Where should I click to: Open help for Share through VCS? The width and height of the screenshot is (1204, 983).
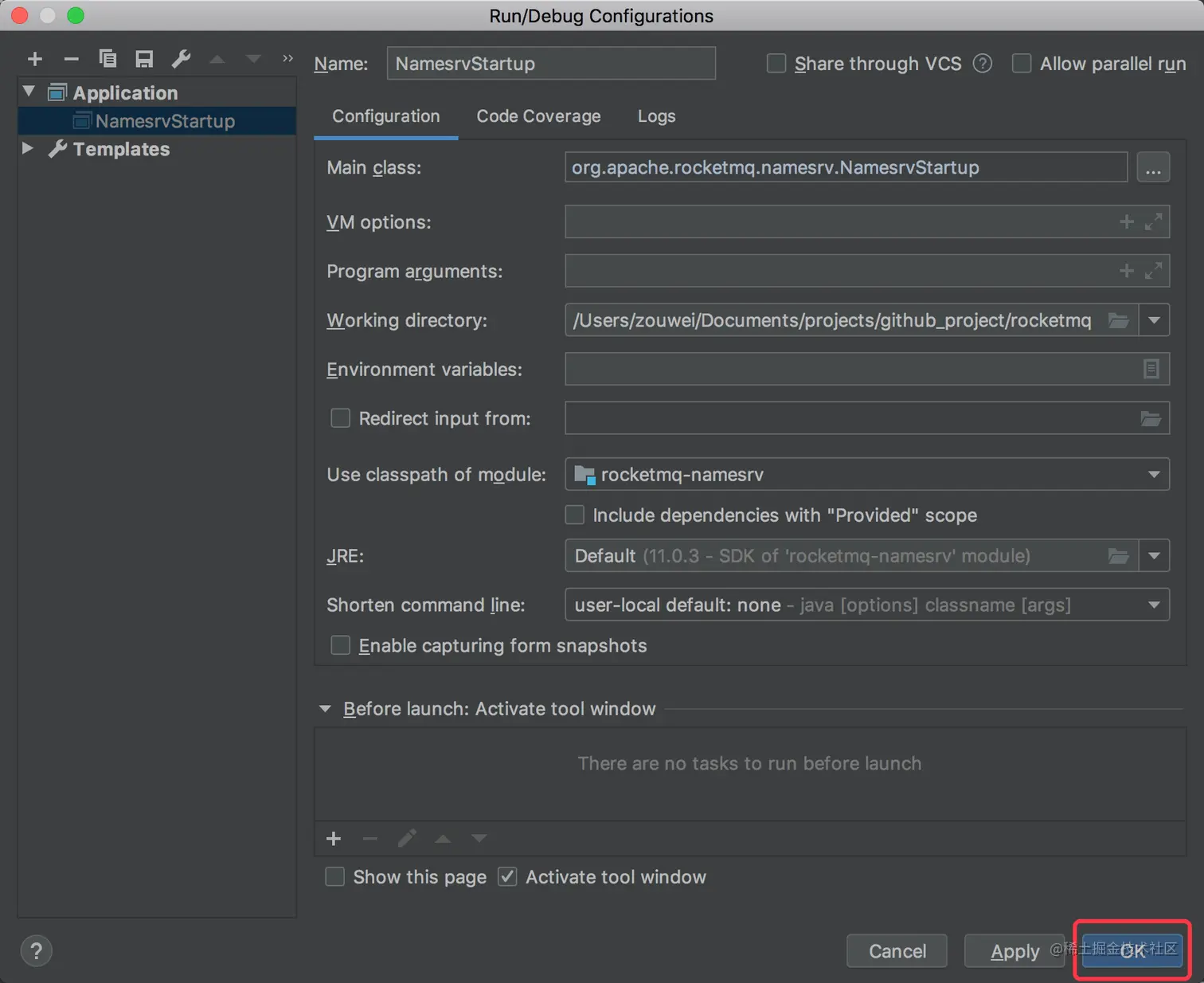983,64
